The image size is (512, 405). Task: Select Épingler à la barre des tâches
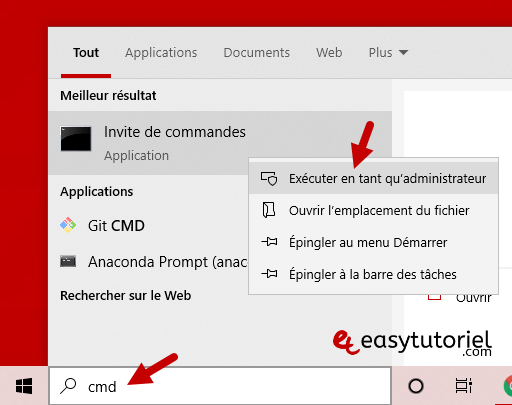[x=374, y=274]
